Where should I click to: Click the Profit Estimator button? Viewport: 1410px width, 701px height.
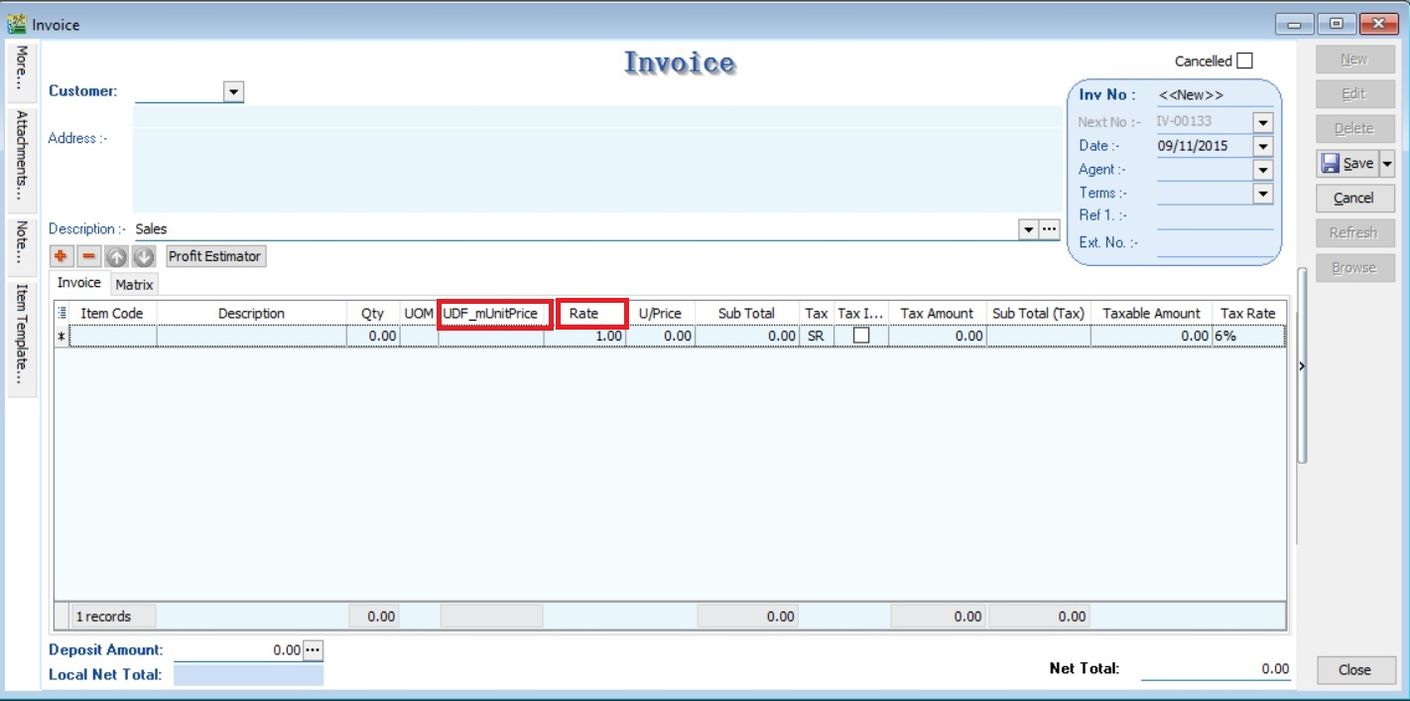click(x=214, y=257)
